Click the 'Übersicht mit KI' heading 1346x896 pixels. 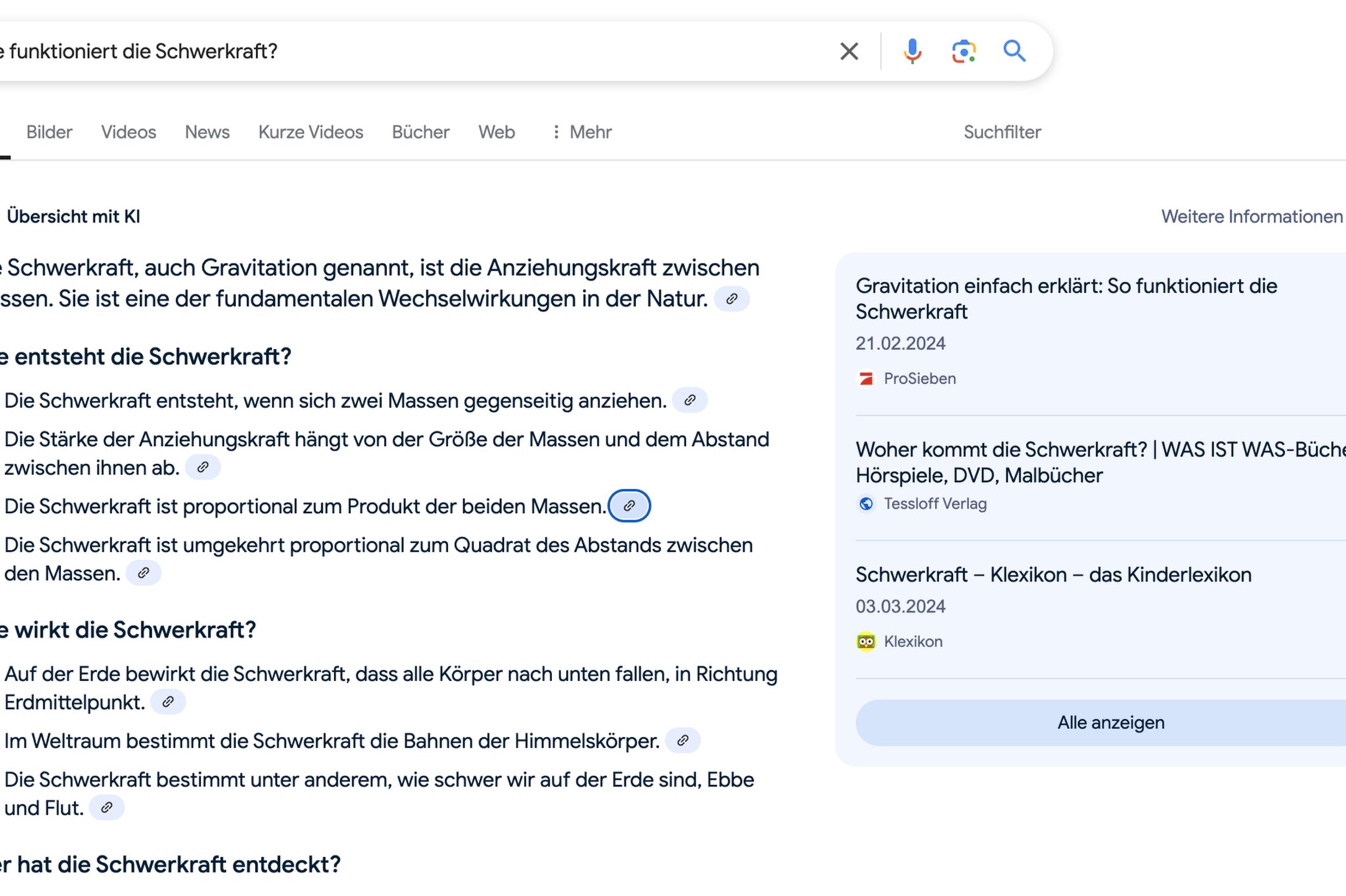(x=74, y=216)
